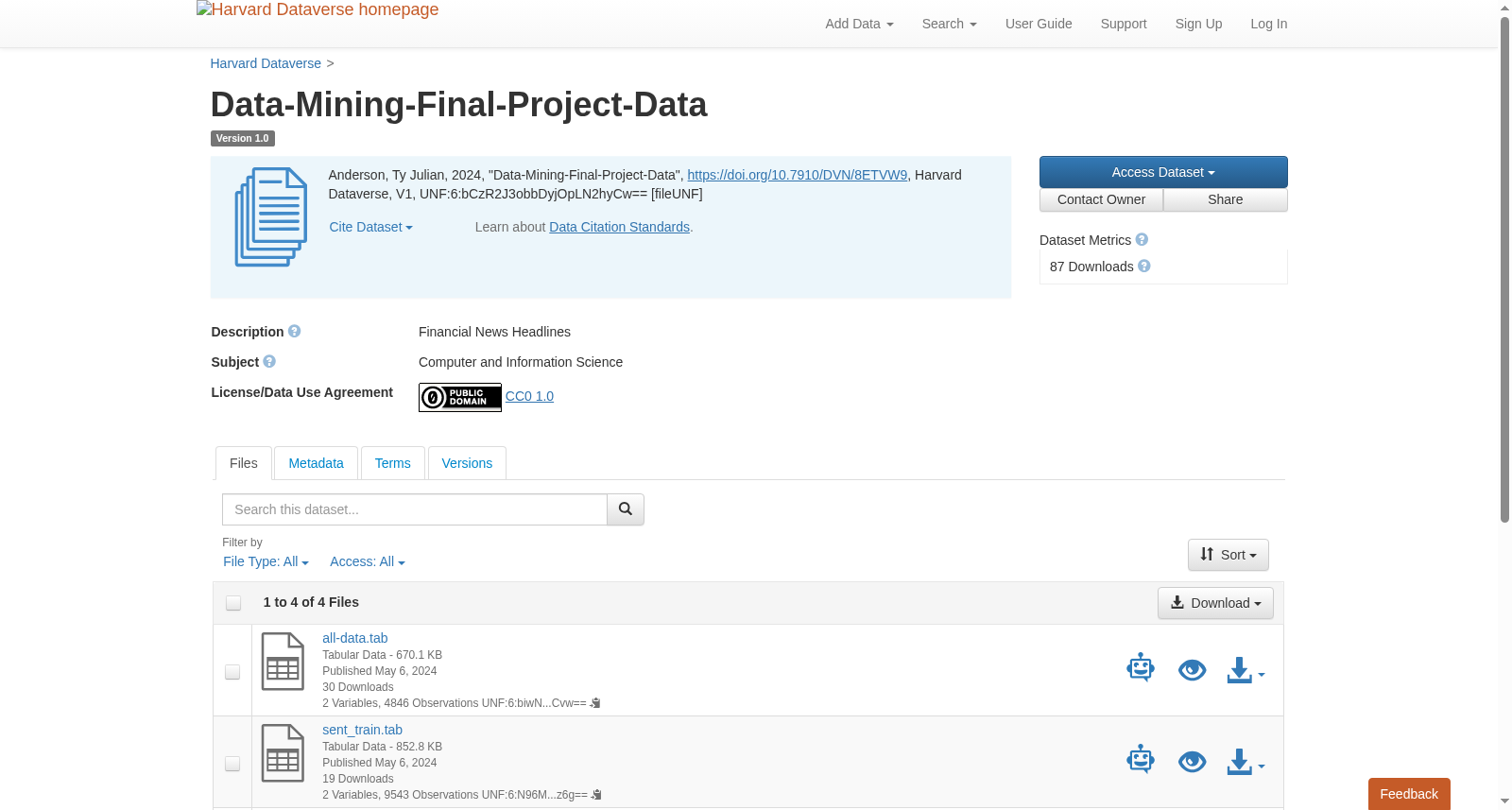Open the File Type: All filter
The width and height of the screenshot is (1512, 810).
pyautogui.click(x=266, y=561)
